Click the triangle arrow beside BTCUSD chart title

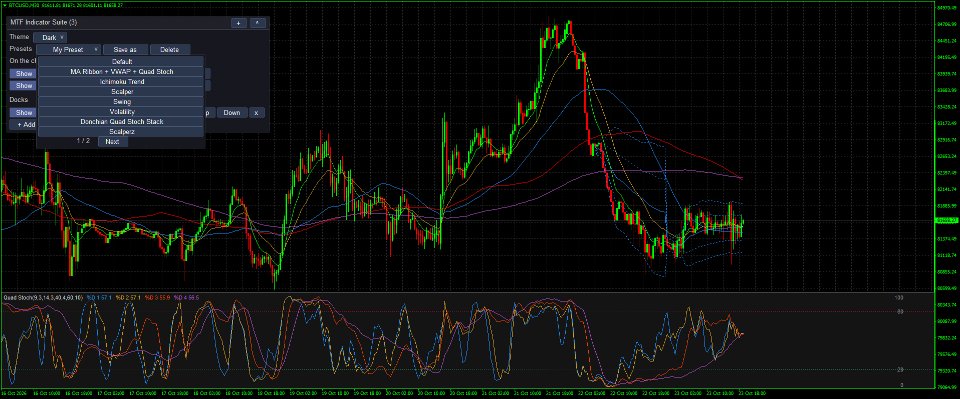tap(4, 5)
